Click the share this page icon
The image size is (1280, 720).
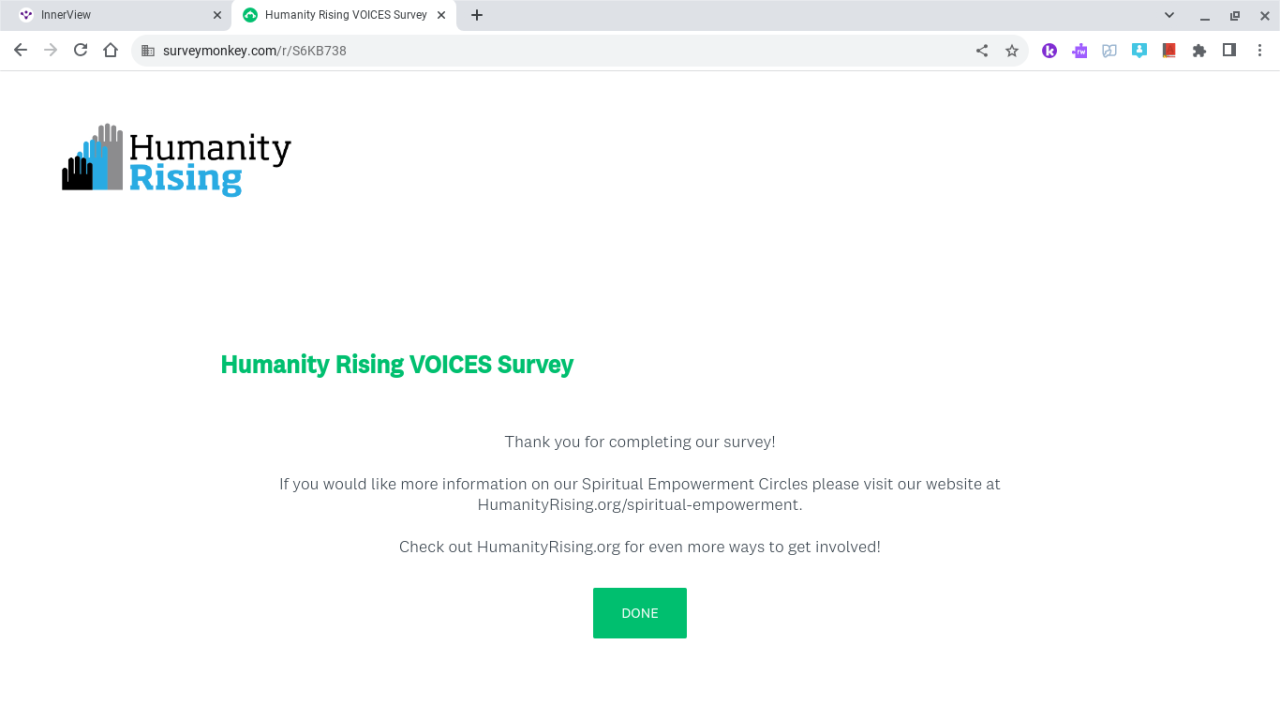(982, 51)
